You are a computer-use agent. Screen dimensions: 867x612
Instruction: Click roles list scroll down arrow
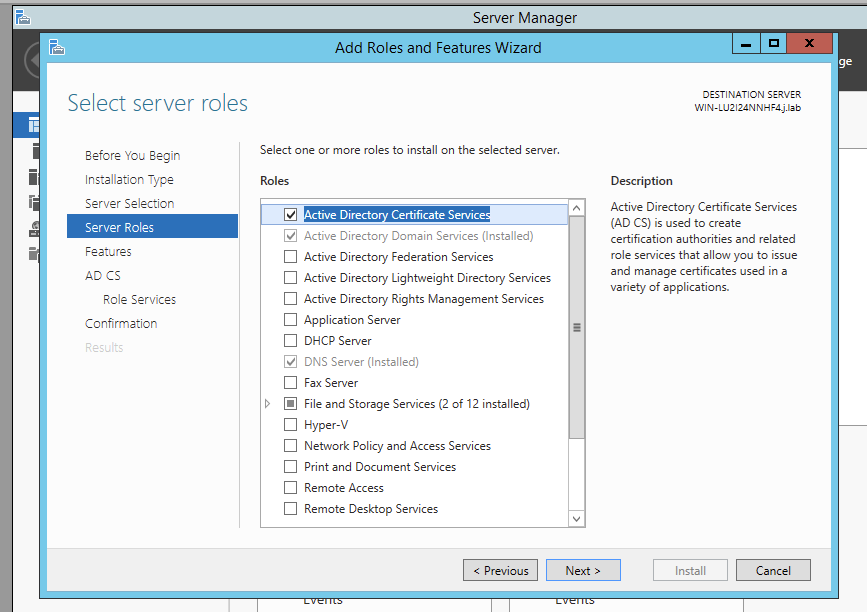click(576, 519)
